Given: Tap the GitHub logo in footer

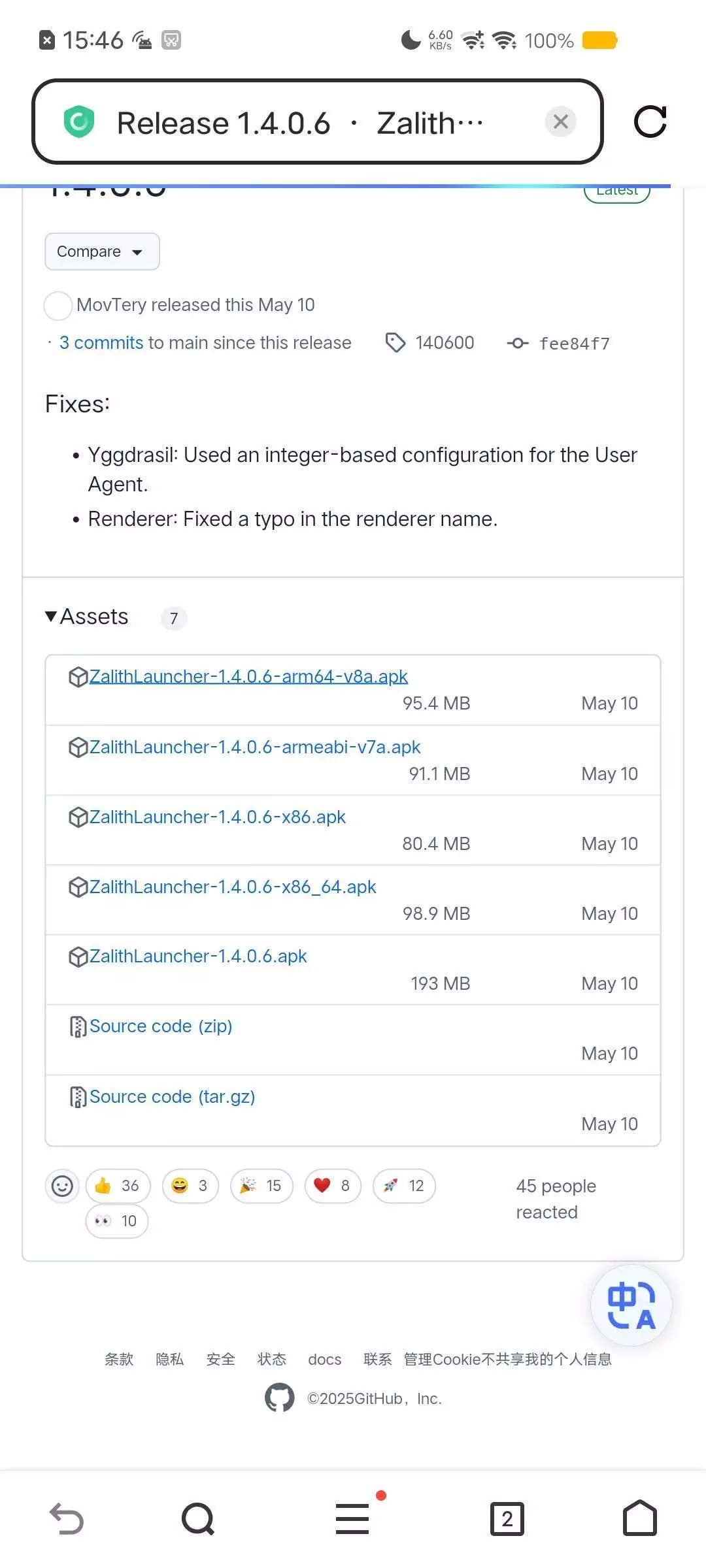Looking at the screenshot, I should [x=279, y=1398].
